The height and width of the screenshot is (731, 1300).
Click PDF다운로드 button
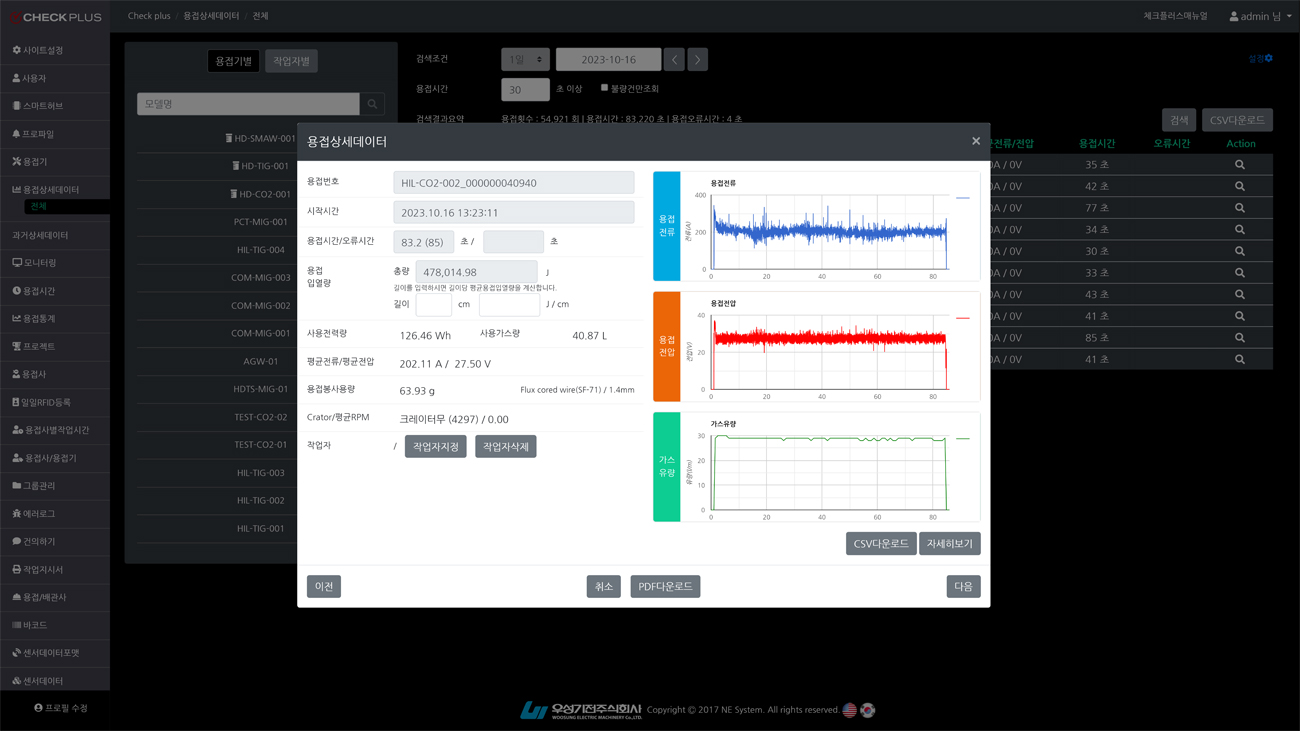665,587
